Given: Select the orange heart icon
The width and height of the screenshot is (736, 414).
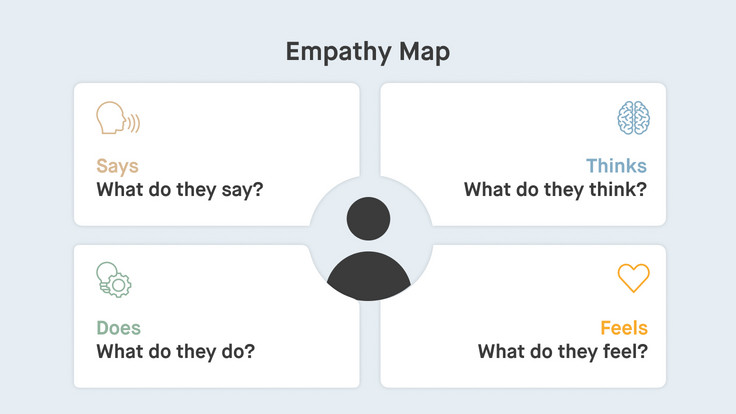Looking at the screenshot, I should (x=632, y=278).
